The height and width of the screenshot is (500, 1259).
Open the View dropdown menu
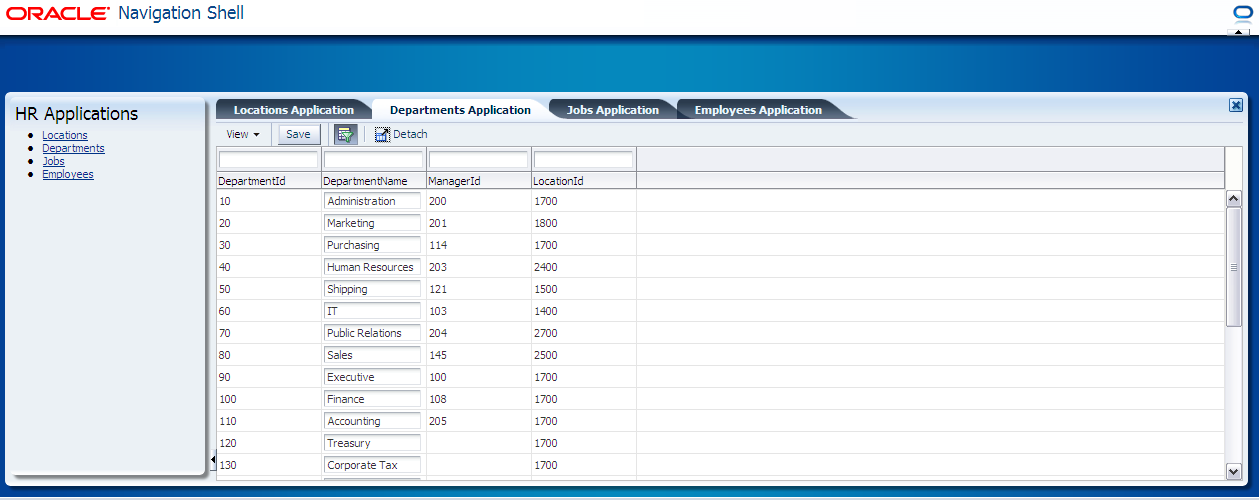[x=243, y=134]
